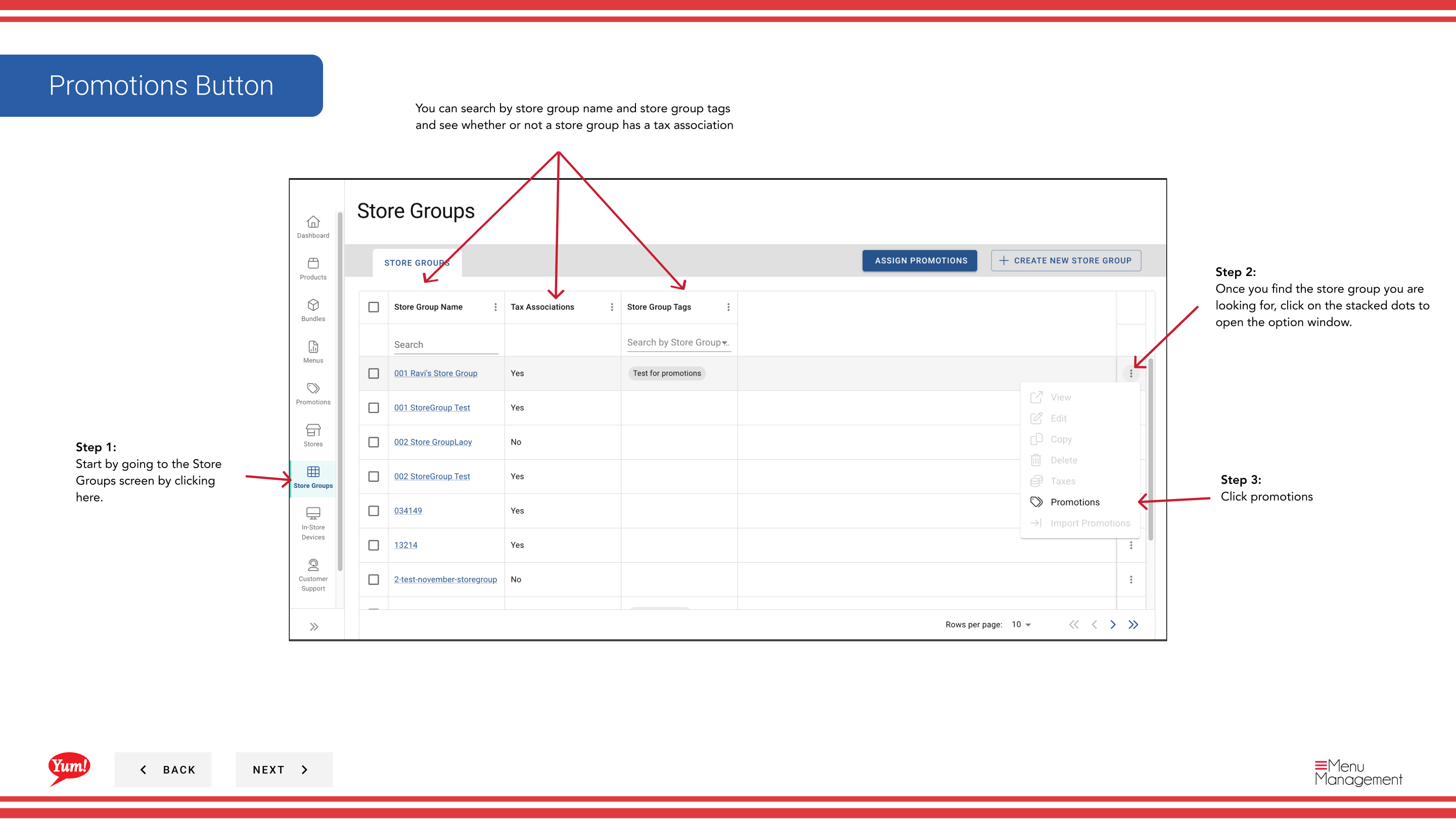
Task: Check the box for 002 Store GroupLaoy
Action: pos(374,442)
